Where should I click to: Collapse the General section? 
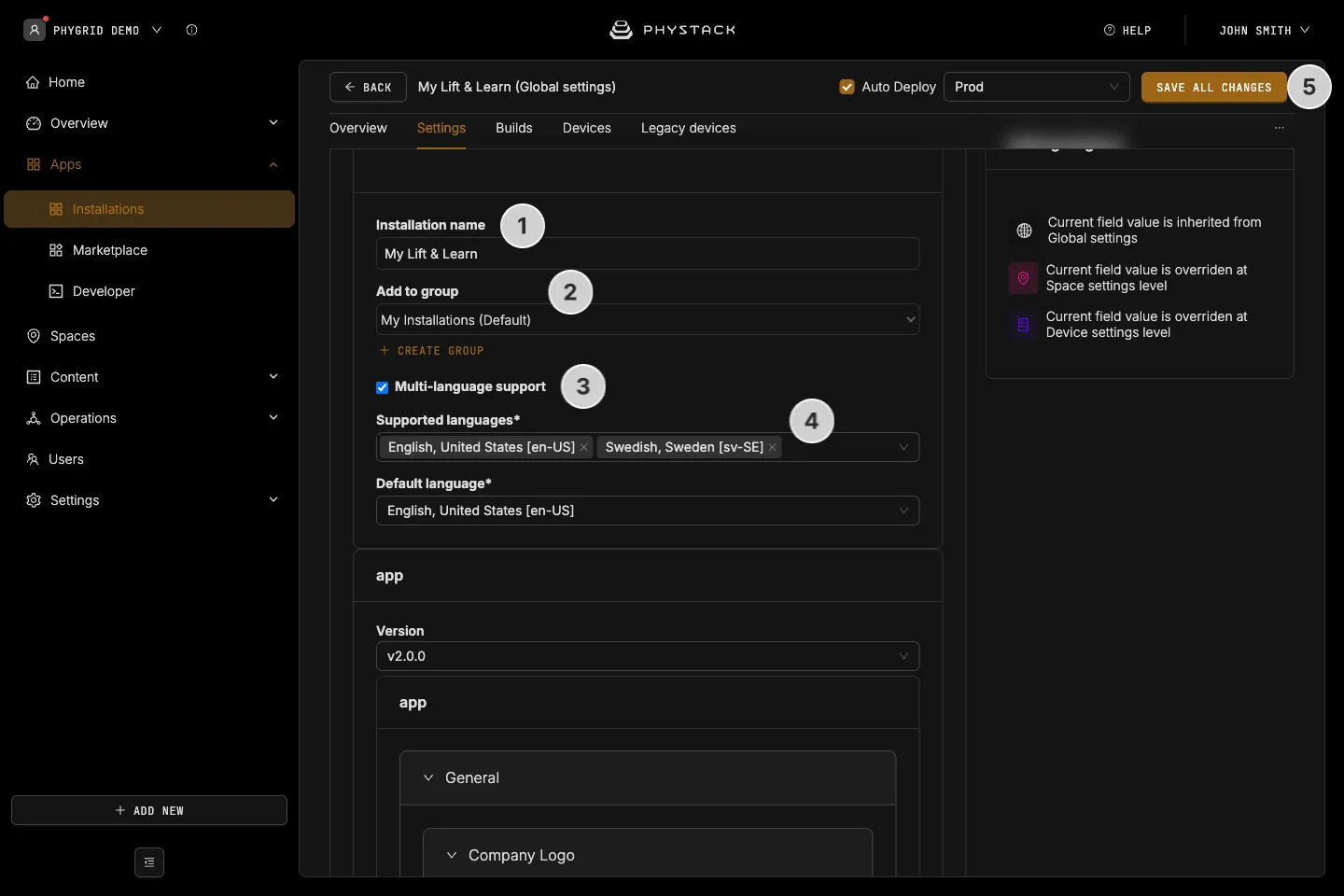[428, 777]
